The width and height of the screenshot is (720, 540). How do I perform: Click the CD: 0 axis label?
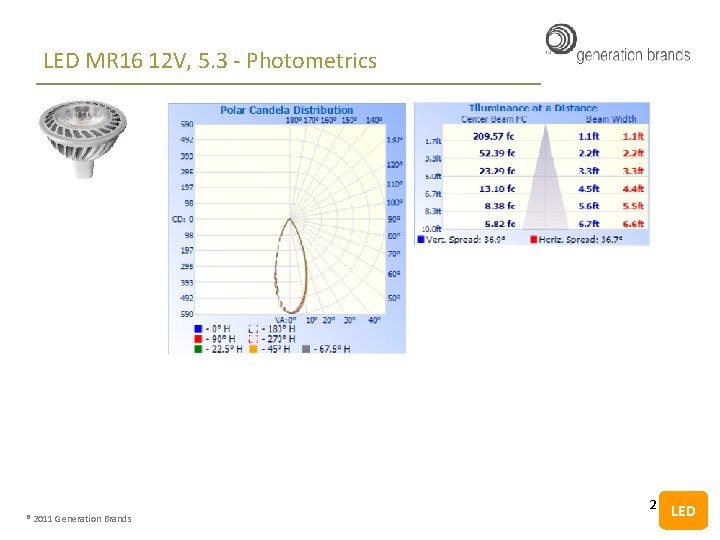tap(182, 219)
